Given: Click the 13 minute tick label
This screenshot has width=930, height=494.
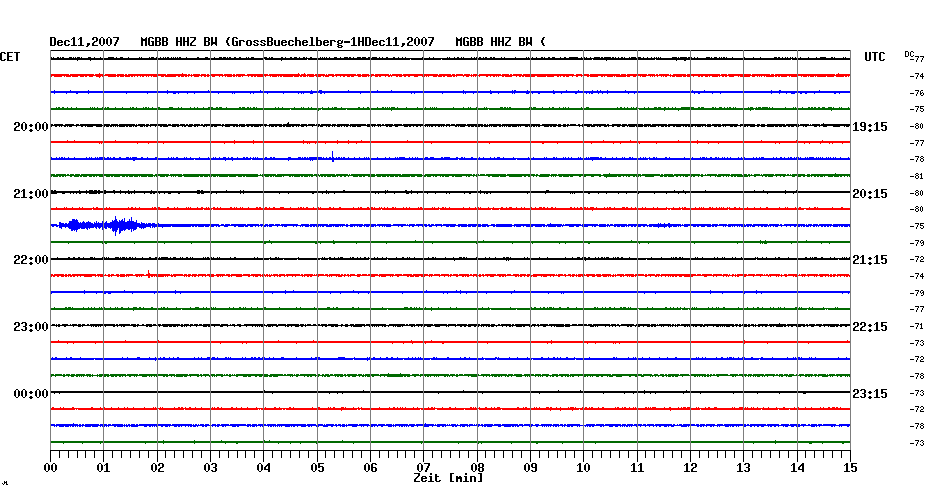Looking at the screenshot, I should click(x=744, y=467).
